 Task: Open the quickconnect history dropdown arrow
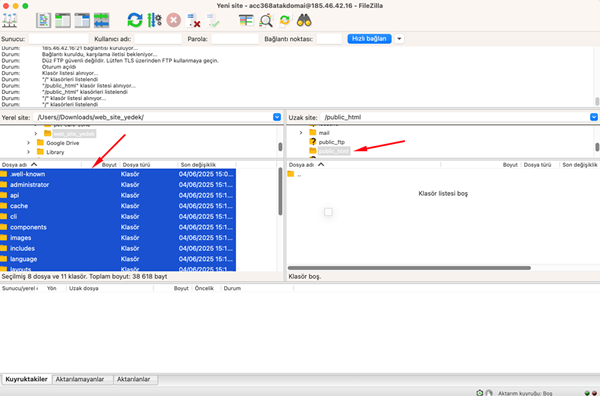399,39
